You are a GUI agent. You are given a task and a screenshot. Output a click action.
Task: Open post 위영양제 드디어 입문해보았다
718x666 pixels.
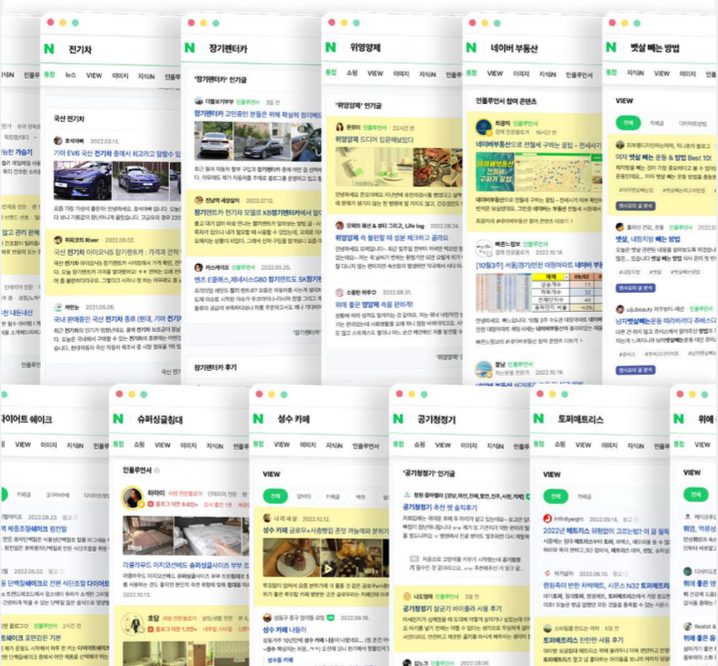[x=375, y=139]
